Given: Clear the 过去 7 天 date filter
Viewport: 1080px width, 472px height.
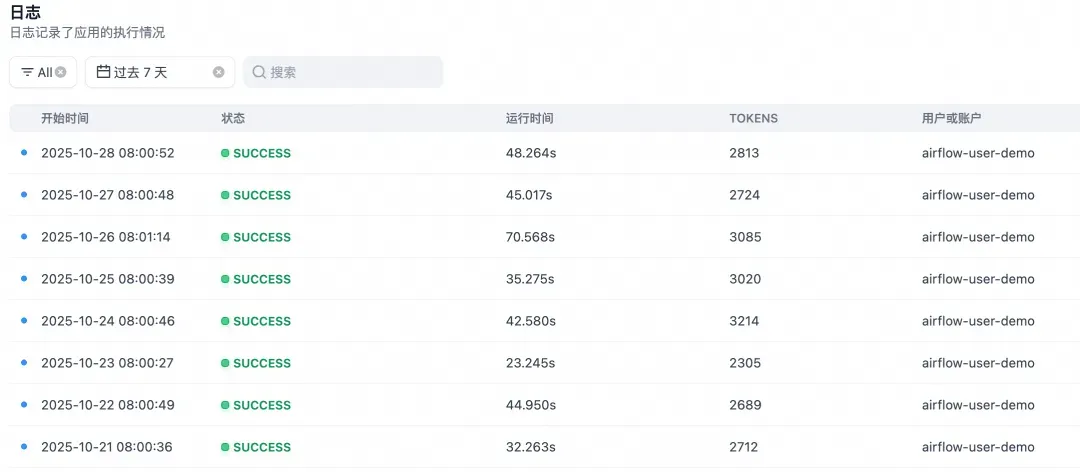Looking at the screenshot, I should click(219, 72).
